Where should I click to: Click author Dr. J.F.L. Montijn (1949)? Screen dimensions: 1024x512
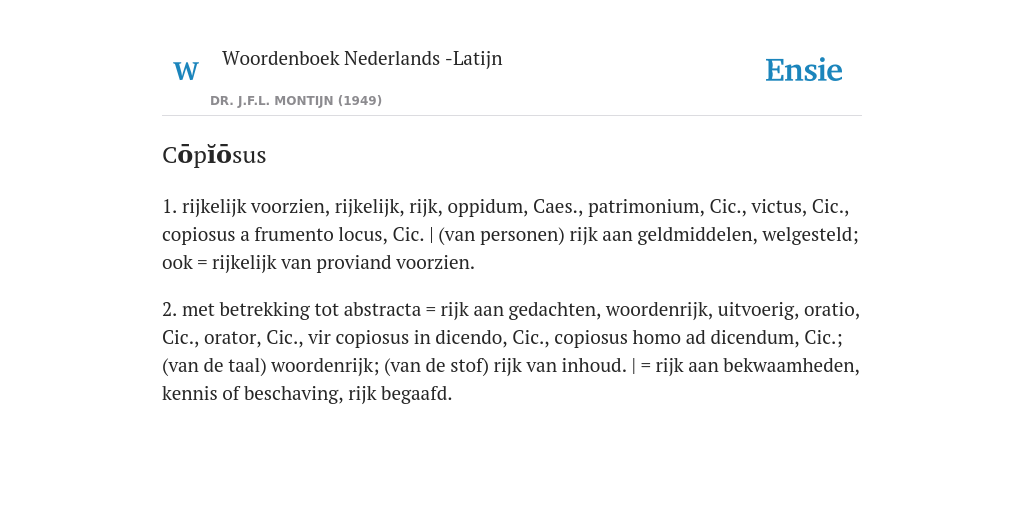click(296, 101)
